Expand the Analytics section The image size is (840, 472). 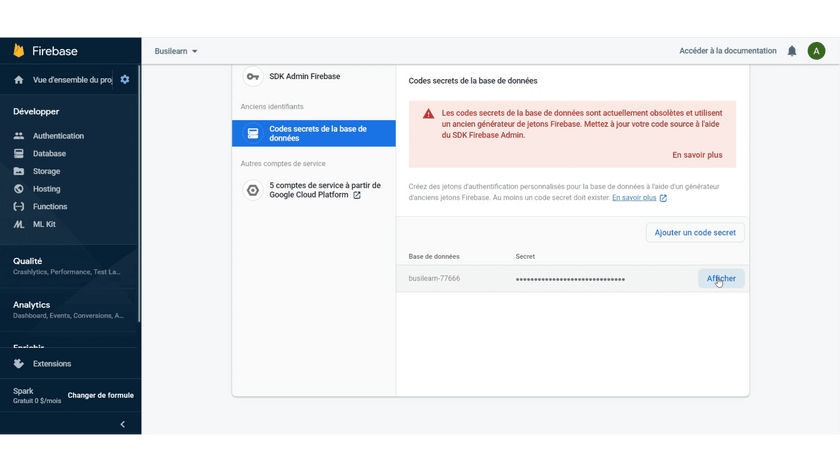click(x=70, y=310)
